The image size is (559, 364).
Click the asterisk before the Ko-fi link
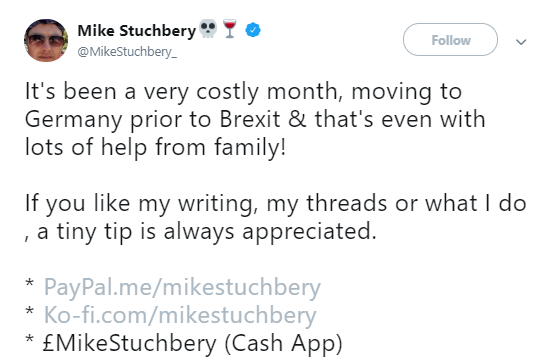click(30, 312)
